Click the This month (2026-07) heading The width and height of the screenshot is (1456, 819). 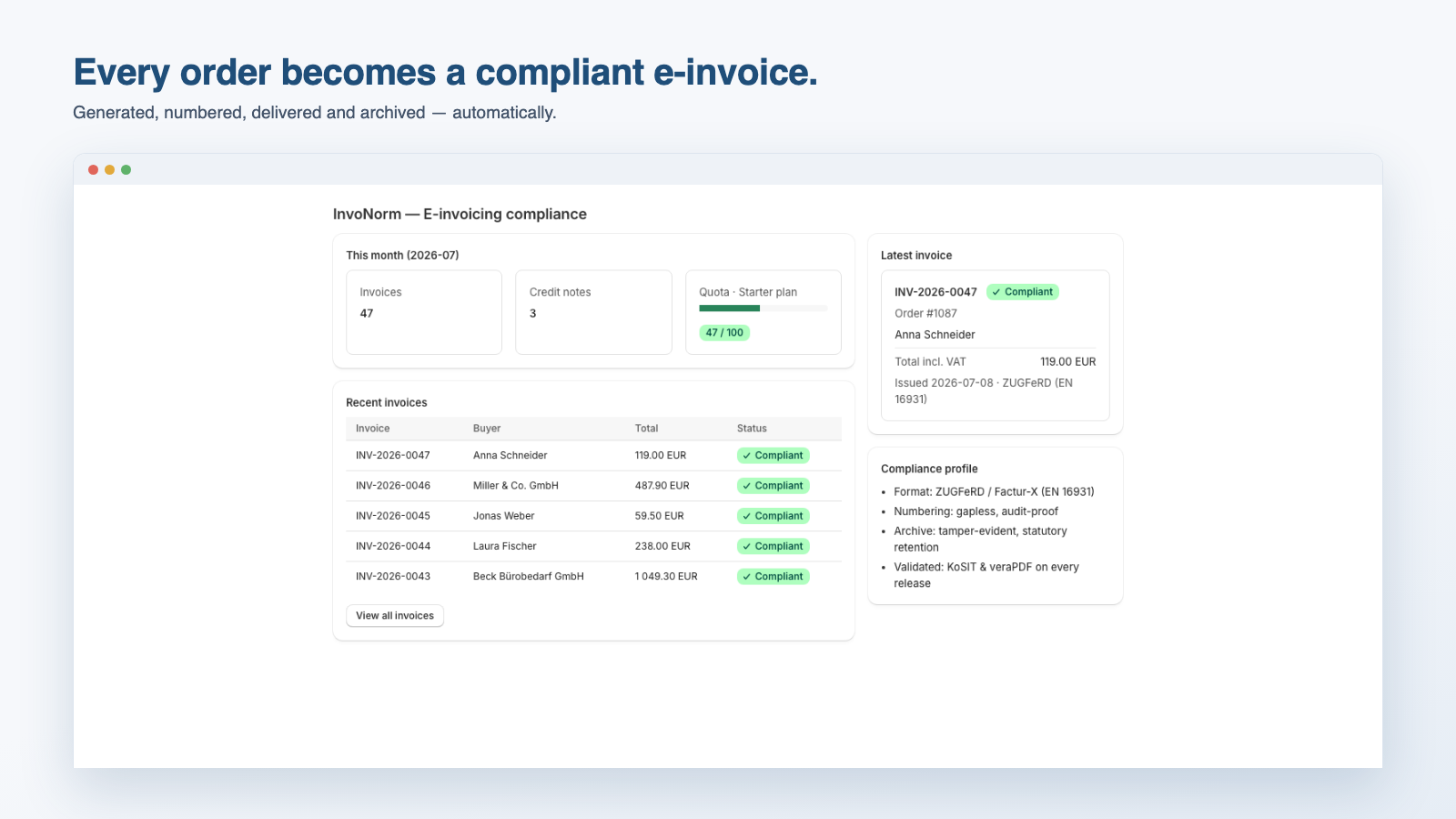(x=402, y=256)
